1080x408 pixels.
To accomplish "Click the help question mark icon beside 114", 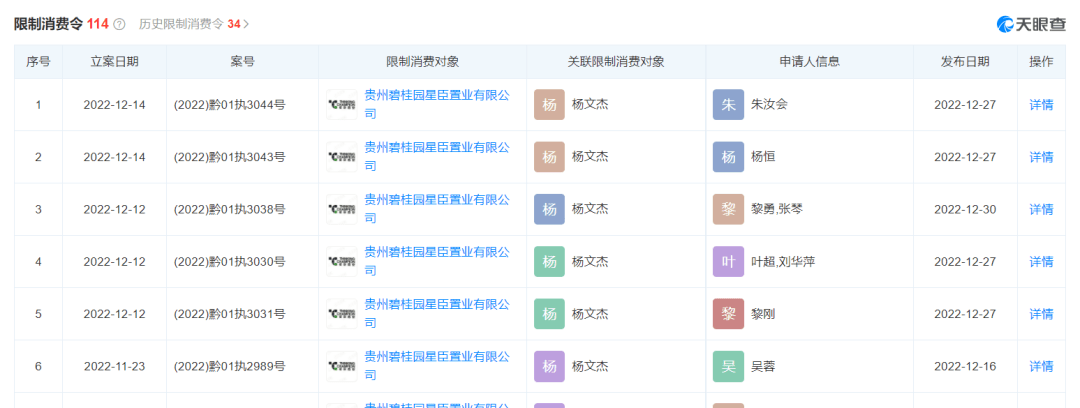I will 119,24.
